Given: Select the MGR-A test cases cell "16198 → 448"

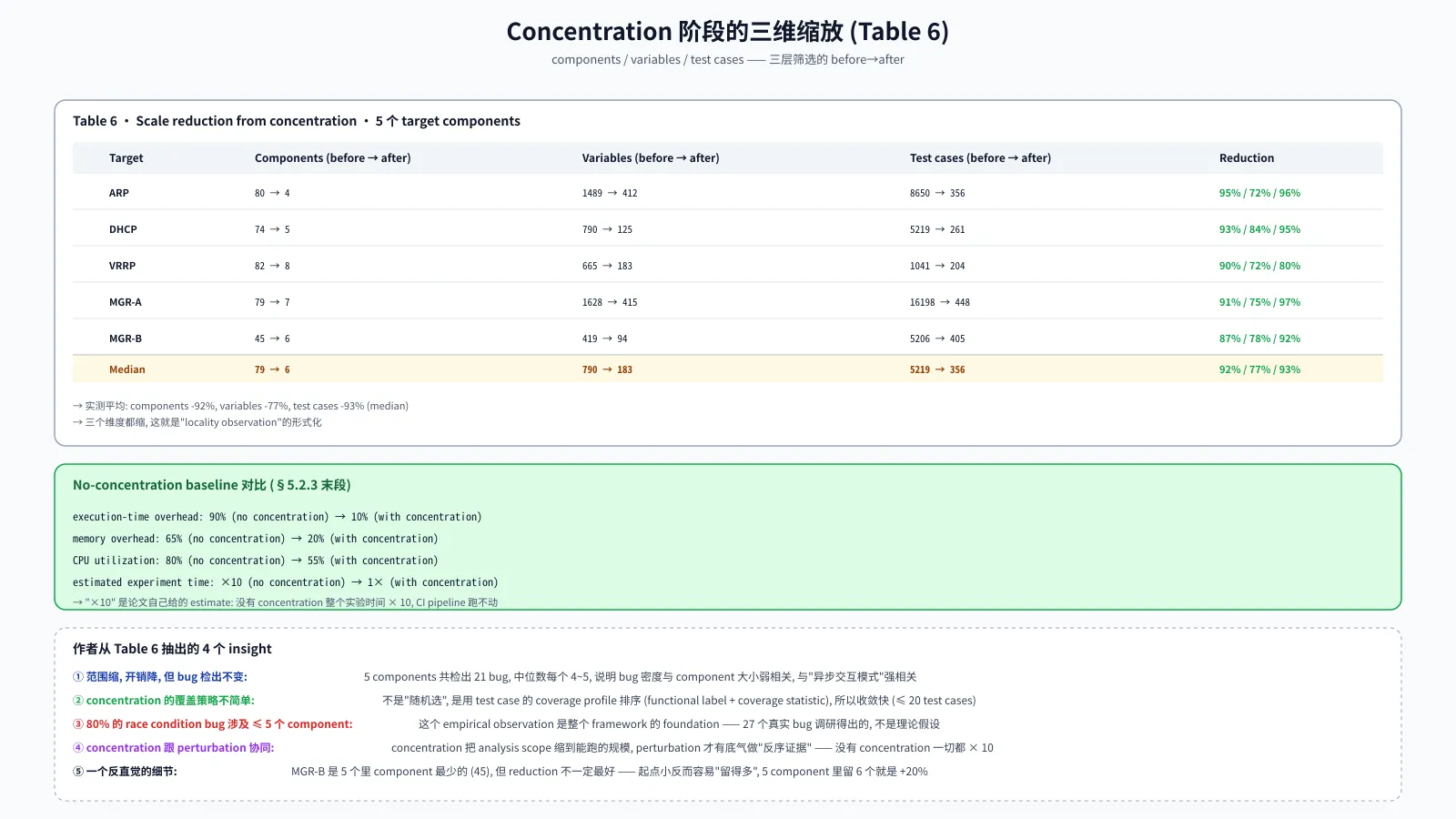Looking at the screenshot, I should point(940,302).
